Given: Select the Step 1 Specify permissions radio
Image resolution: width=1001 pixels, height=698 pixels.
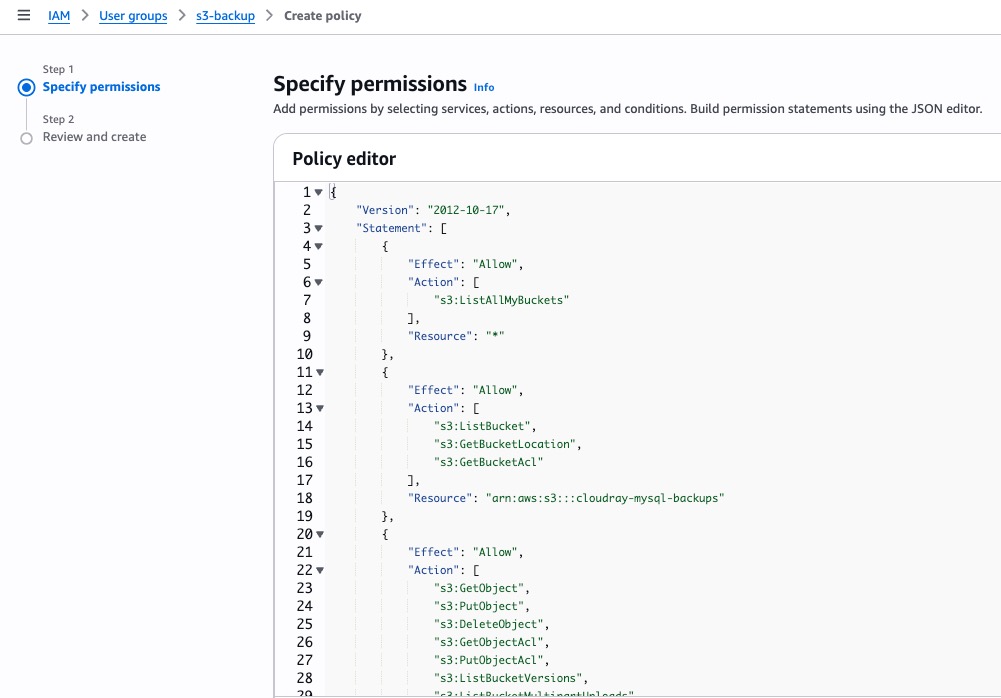Looking at the screenshot, I should click(x=27, y=86).
